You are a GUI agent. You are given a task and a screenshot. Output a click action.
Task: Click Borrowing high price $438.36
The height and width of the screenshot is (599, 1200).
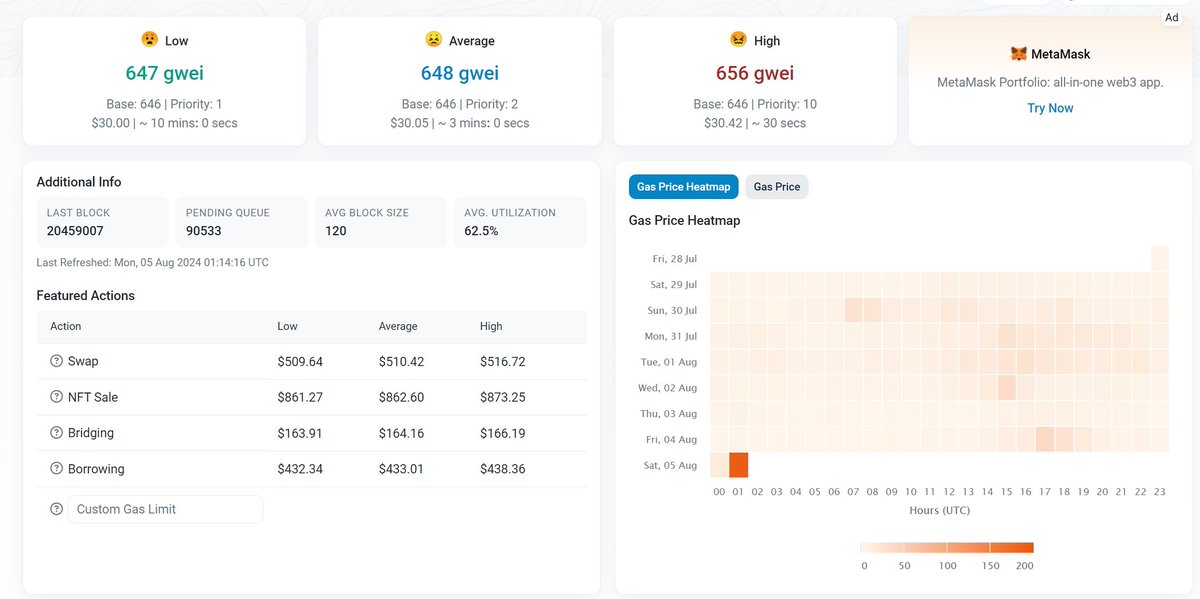point(502,469)
